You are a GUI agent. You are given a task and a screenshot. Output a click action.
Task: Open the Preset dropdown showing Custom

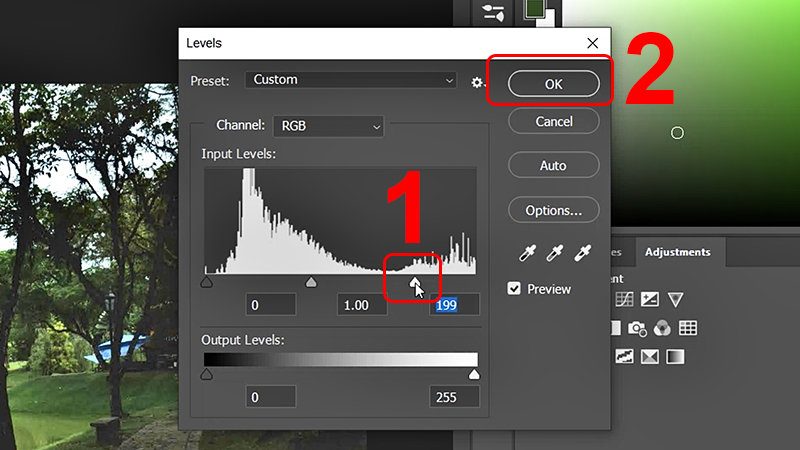pyautogui.click(x=352, y=80)
